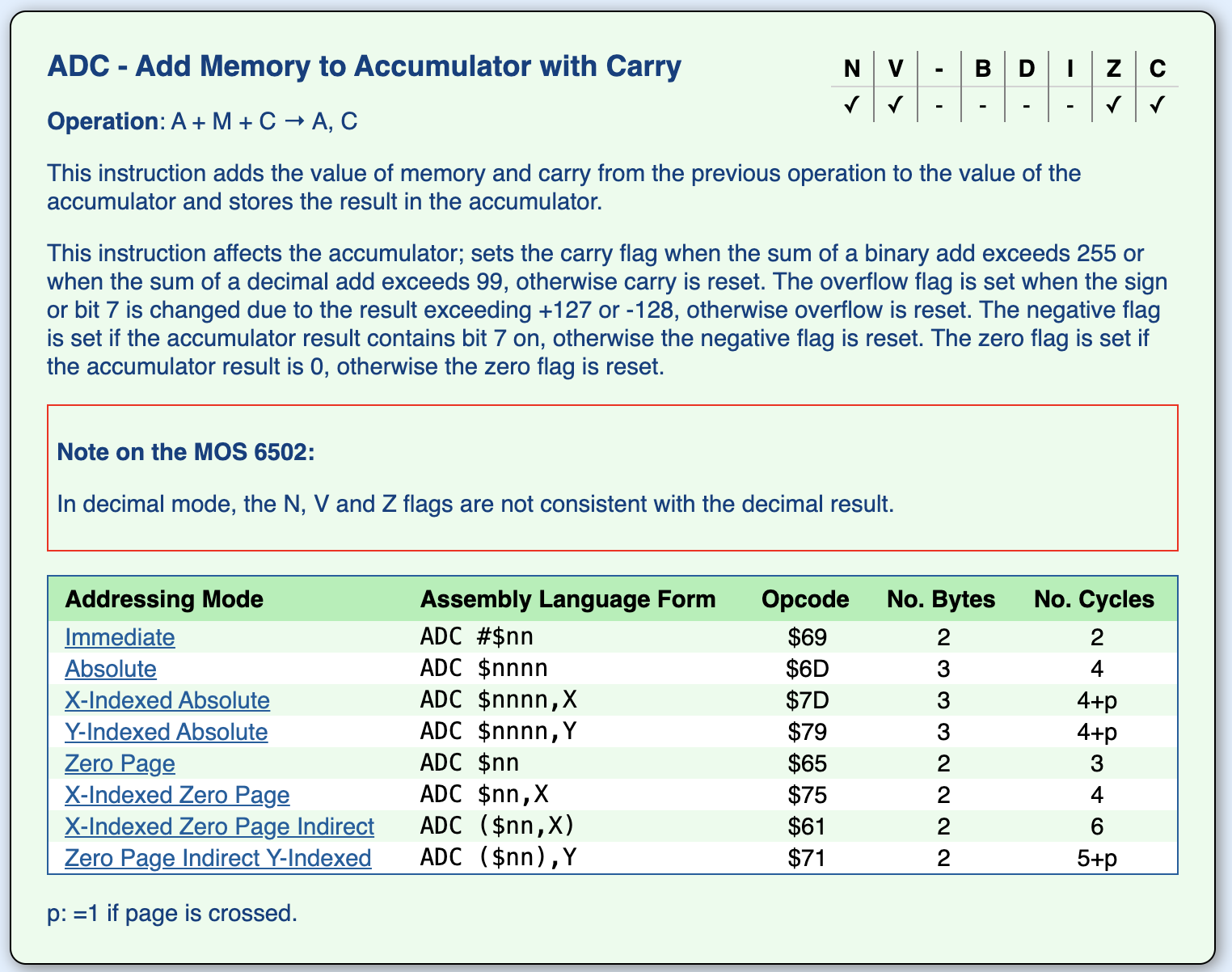Image resolution: width=1232 pixels, height=972 pixels.
Task: Click the ADC title heading
Action: pos(365,66)
